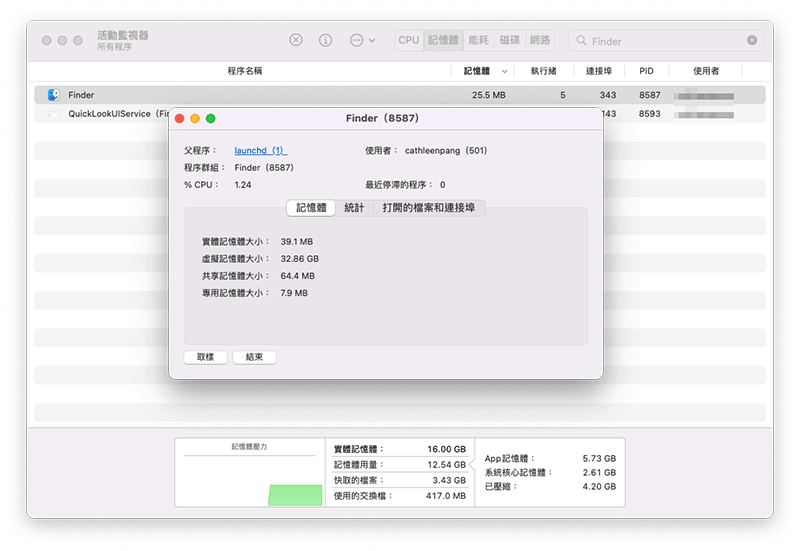This screenshot has height=551, width=800.
Task: Click the magnifier search icon
Action: (x=581, y=40)
